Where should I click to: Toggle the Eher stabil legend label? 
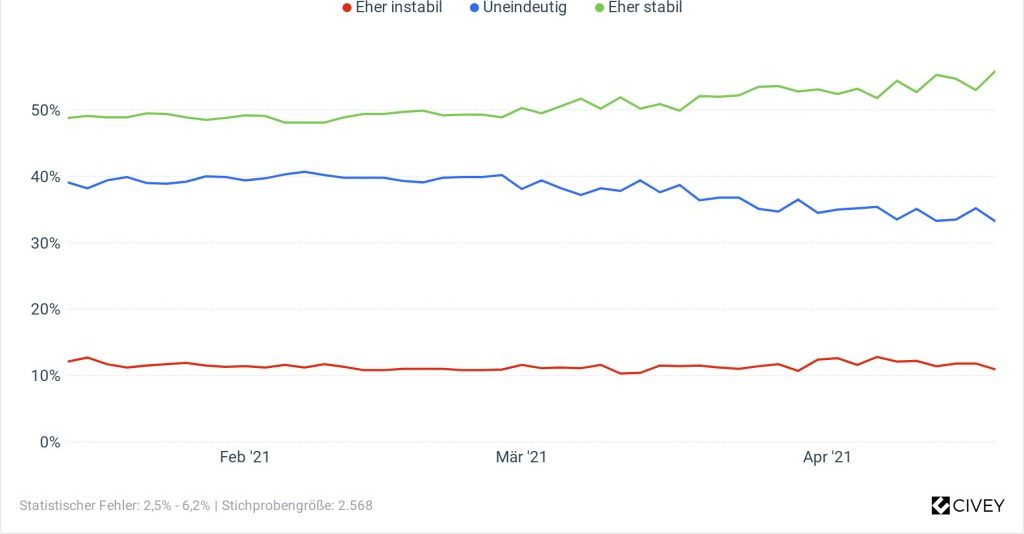pos(645,7)
